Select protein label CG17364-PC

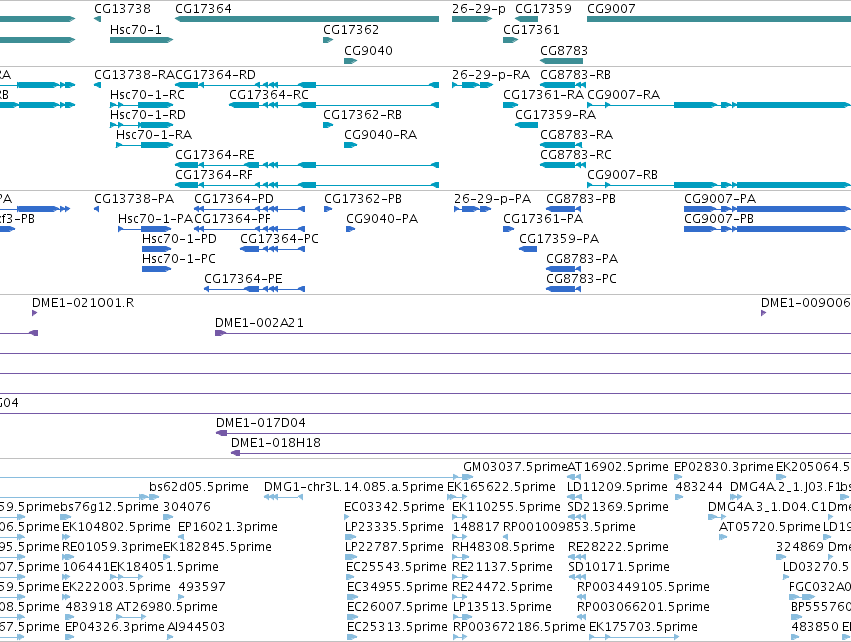(x=279, y=238)
